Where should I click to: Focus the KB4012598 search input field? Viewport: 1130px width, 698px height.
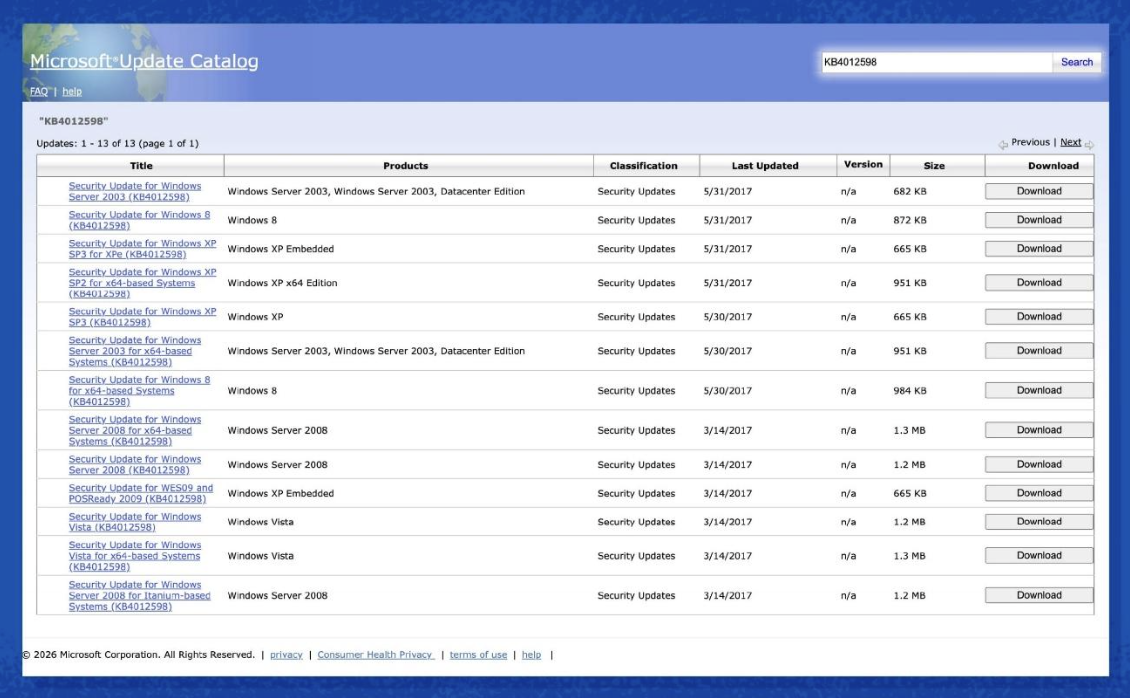tap(936, 62)
